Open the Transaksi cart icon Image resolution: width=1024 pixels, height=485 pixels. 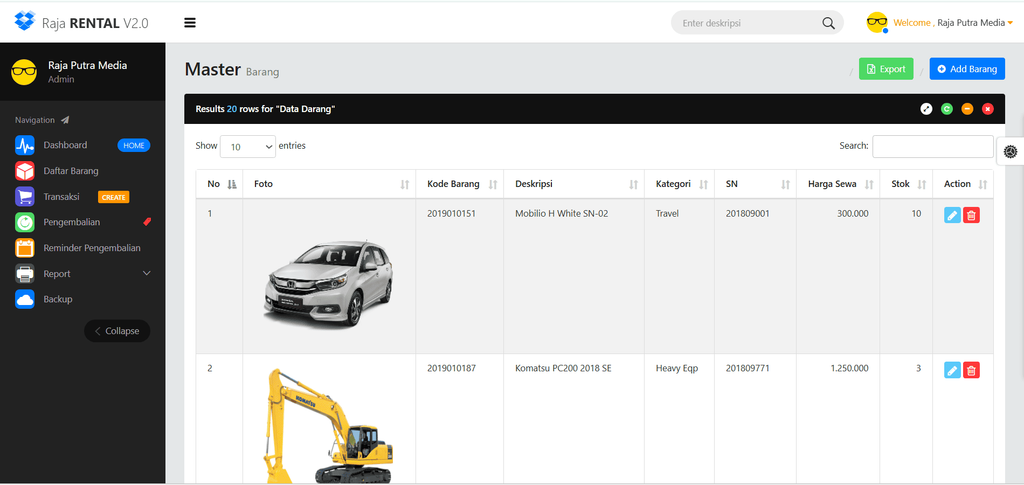(25, 196)
